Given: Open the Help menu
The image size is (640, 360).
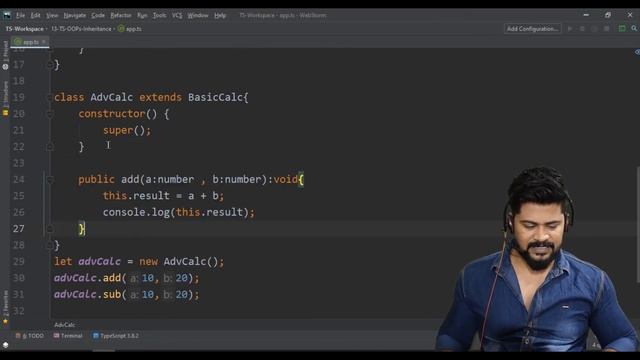Looking at the screenshot, I should click(x=220, y=16).
